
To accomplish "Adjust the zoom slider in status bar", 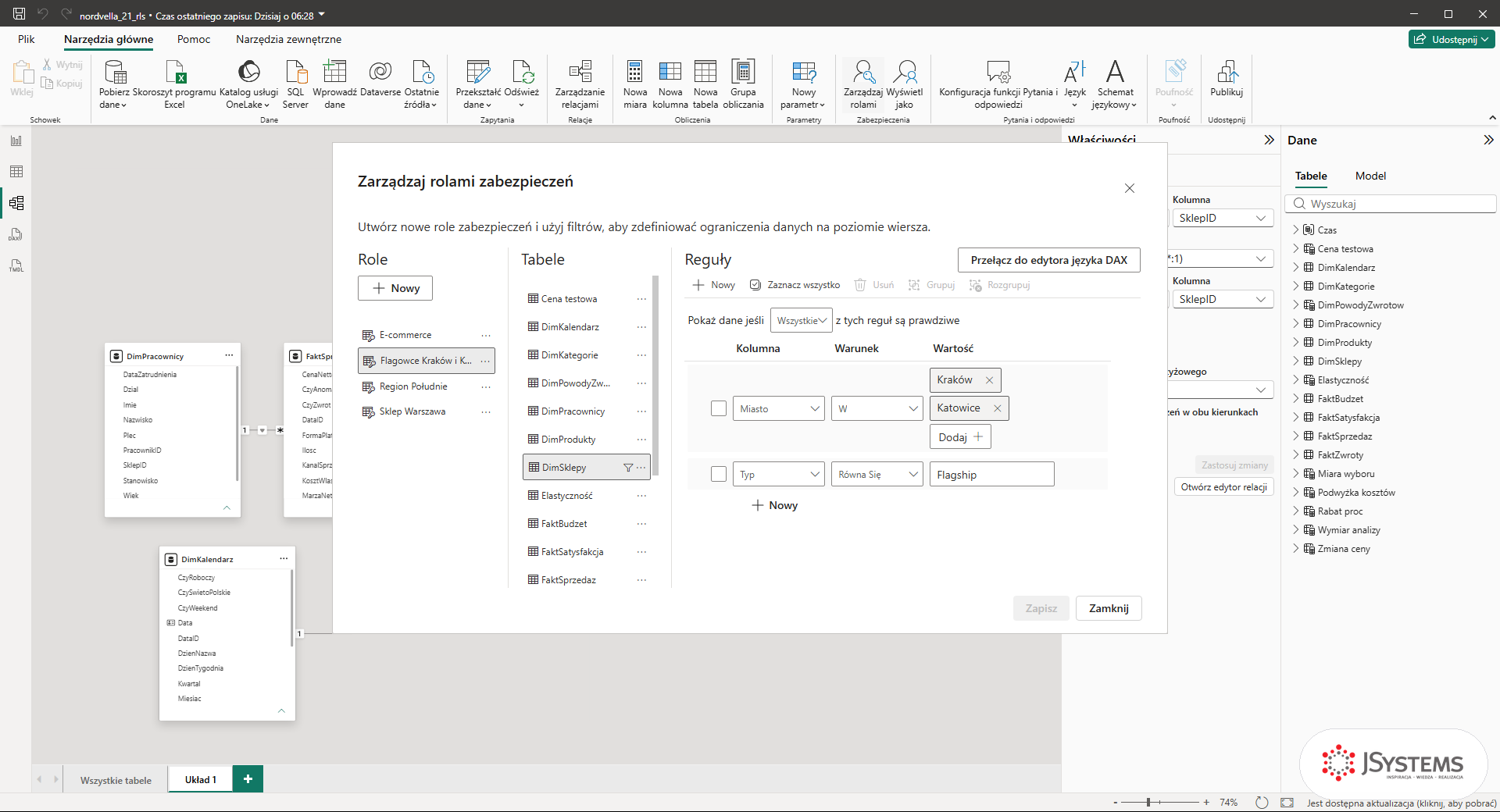I will pos(1148,802).
